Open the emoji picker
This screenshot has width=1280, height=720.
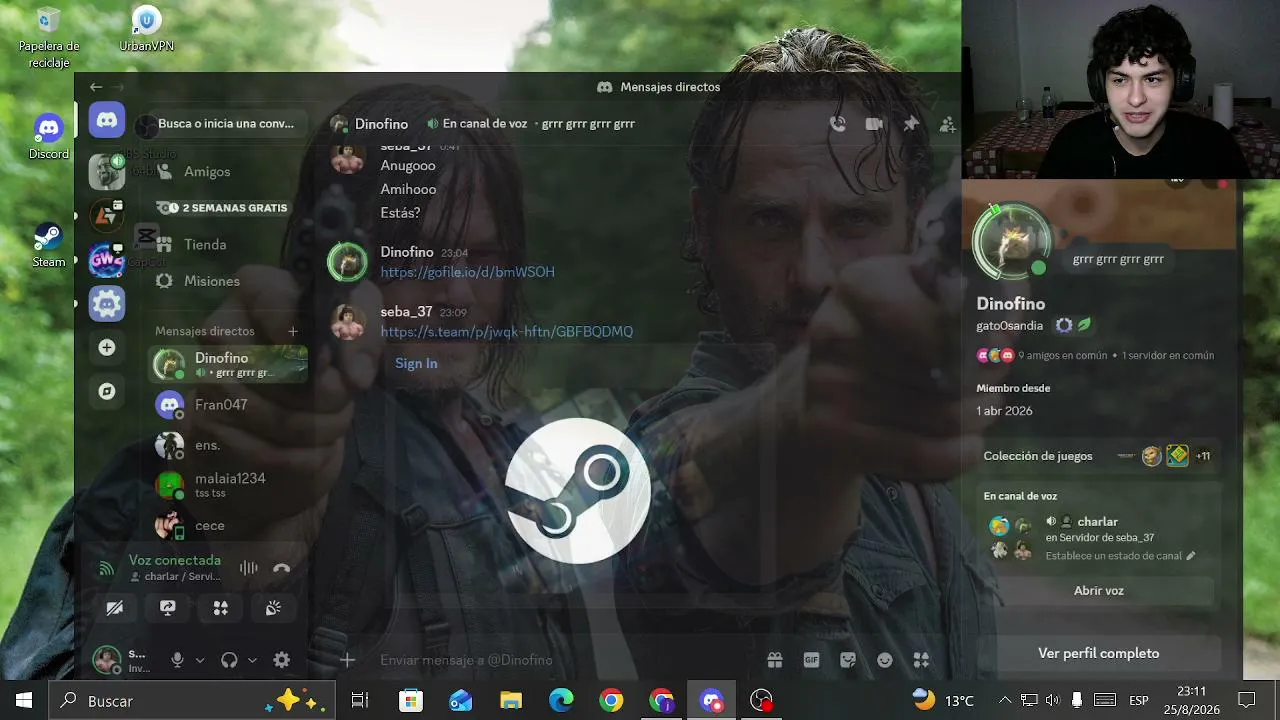click(885, 660)
